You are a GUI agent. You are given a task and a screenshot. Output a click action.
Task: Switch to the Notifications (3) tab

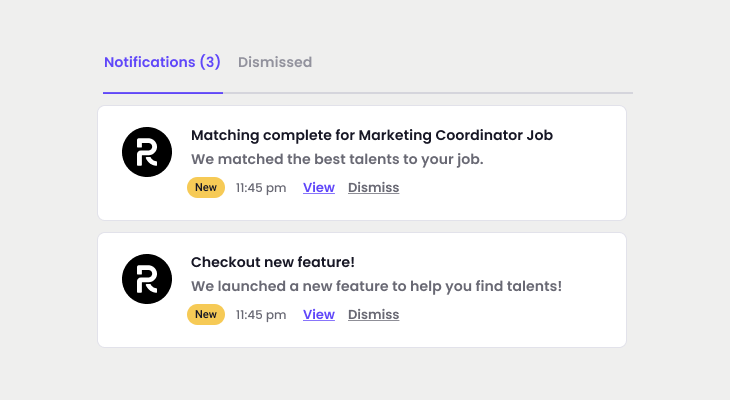[x=162, y=62]
